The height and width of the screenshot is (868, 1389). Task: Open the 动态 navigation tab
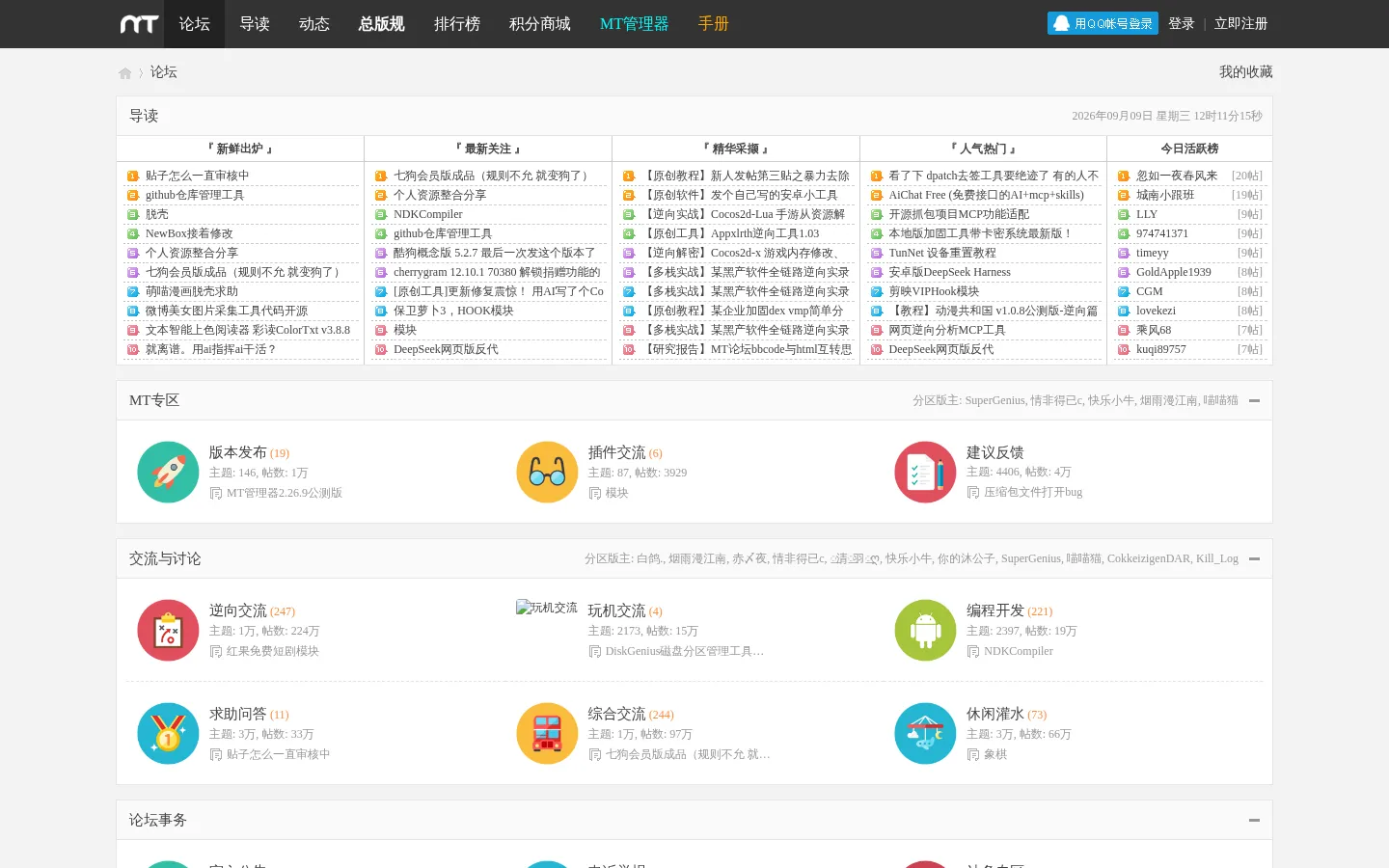pos(314,24)
